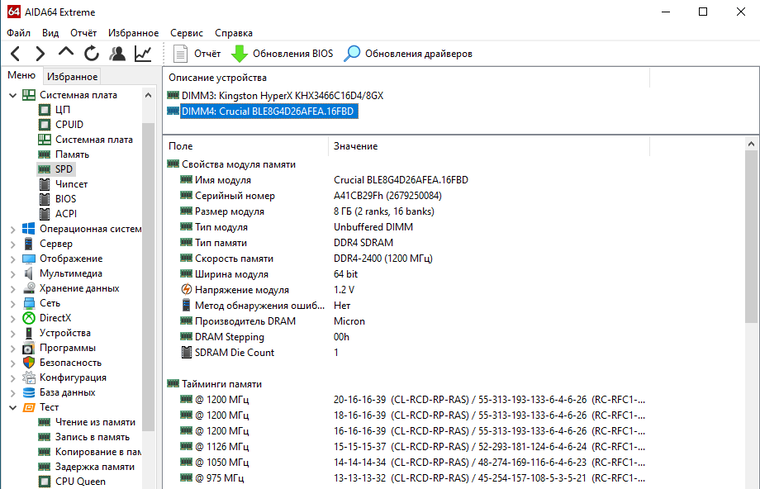760x489 pixels.
Task: Click the Программы icon in tree
Action: click(x=29, y=348)
